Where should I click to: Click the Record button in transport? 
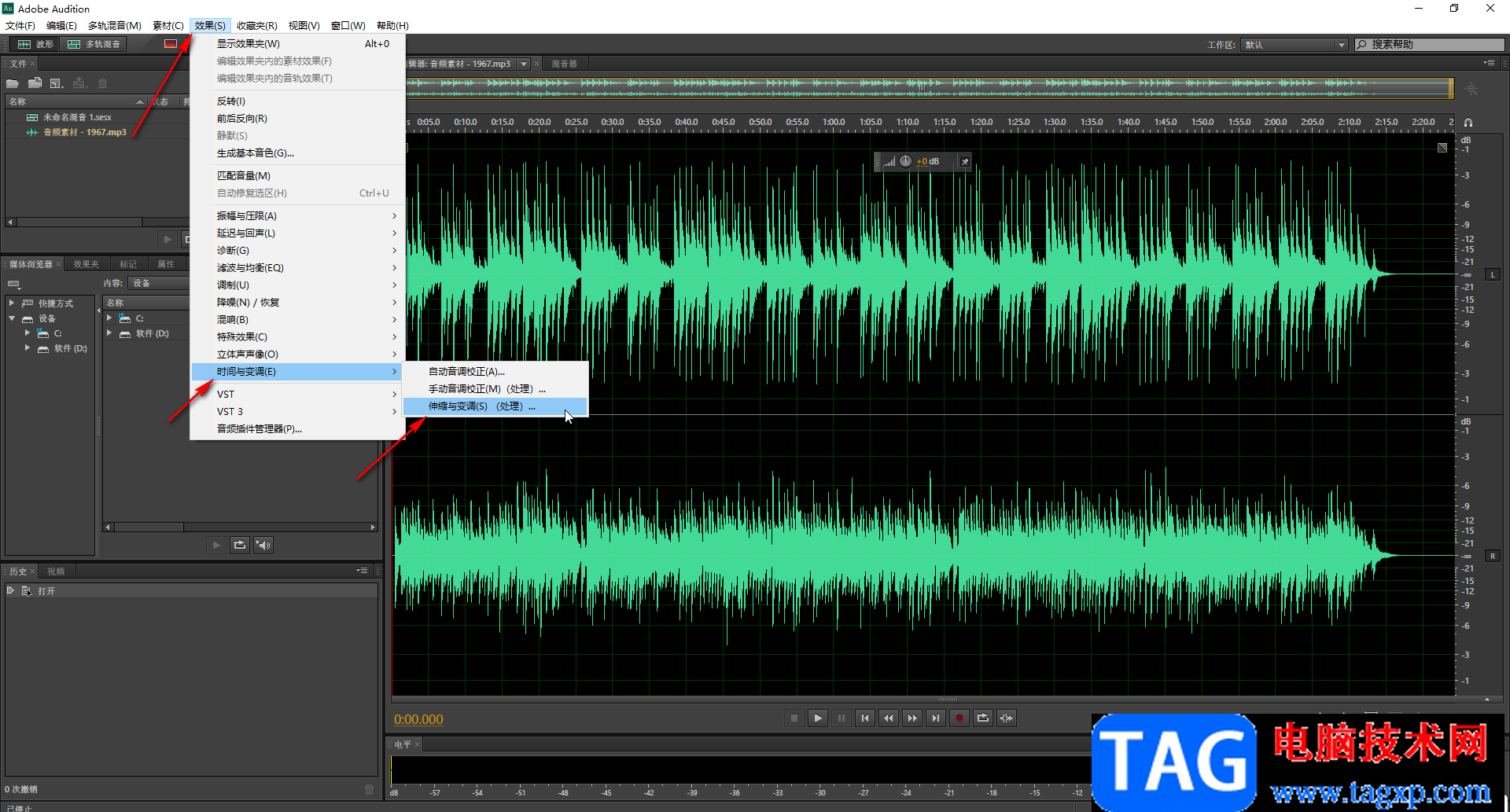coord(959,718)
